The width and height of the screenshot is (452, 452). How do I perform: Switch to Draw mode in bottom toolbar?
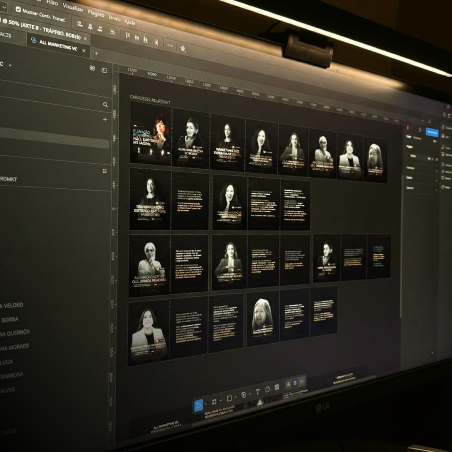click(288, 384)
